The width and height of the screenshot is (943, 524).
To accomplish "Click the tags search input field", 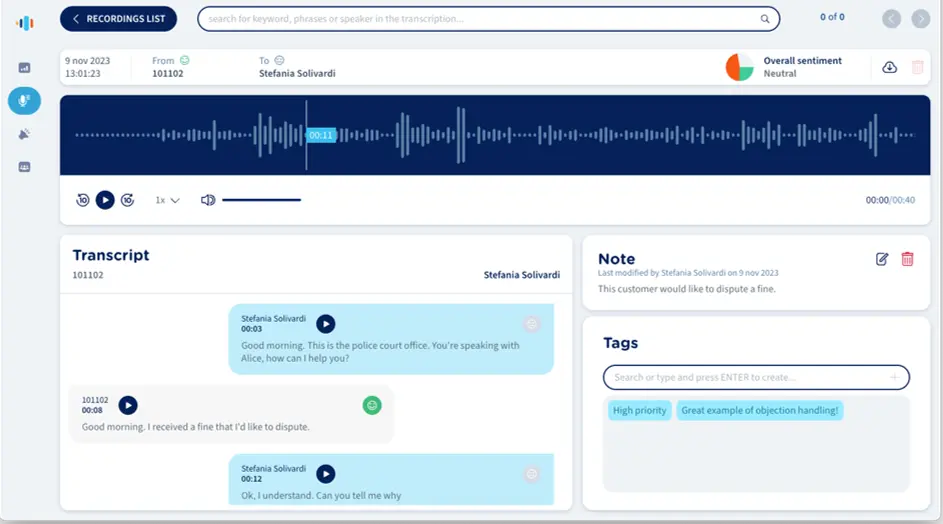I will click(745, 377).
